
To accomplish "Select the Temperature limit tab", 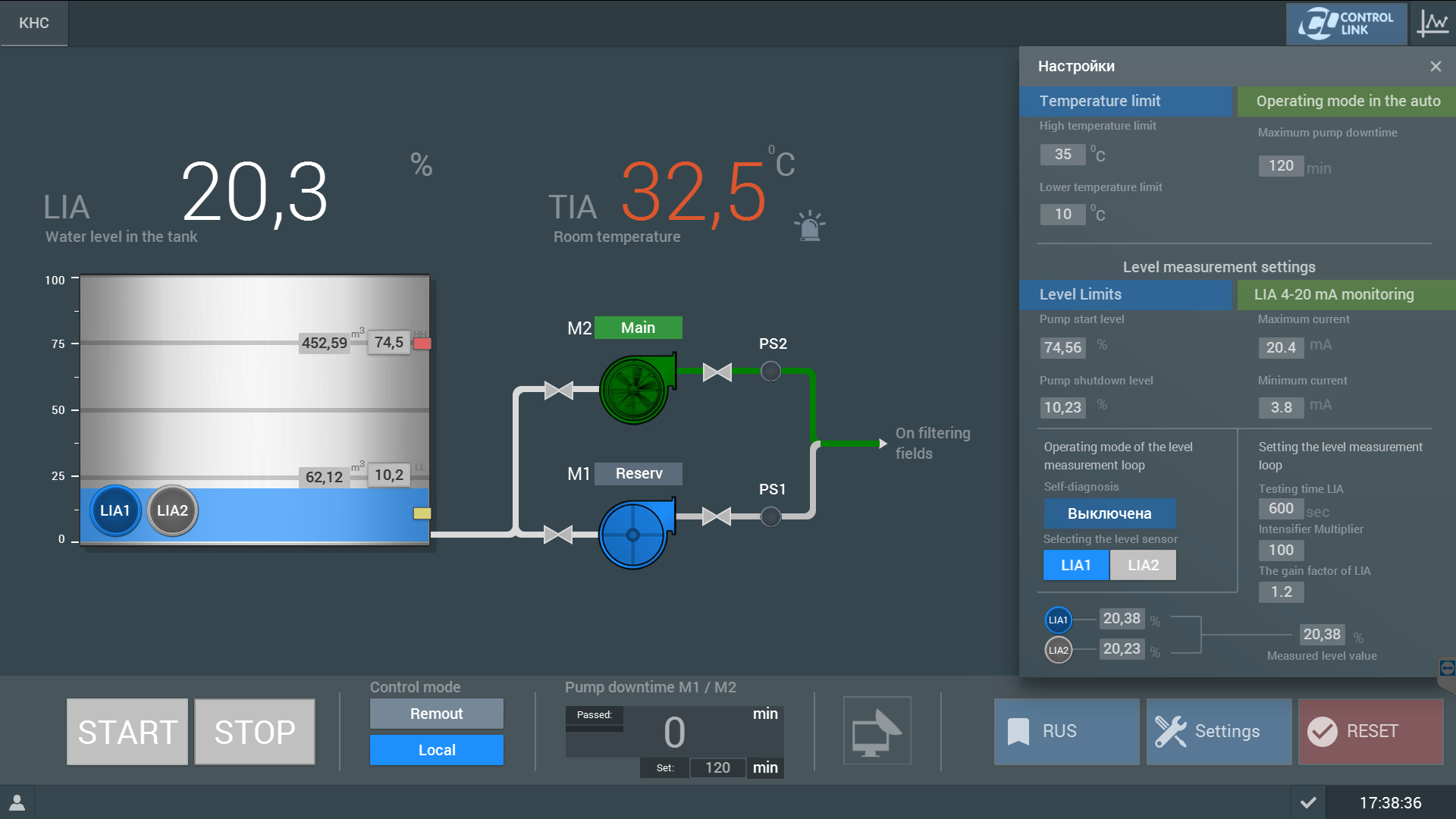I will [1125, 101].
